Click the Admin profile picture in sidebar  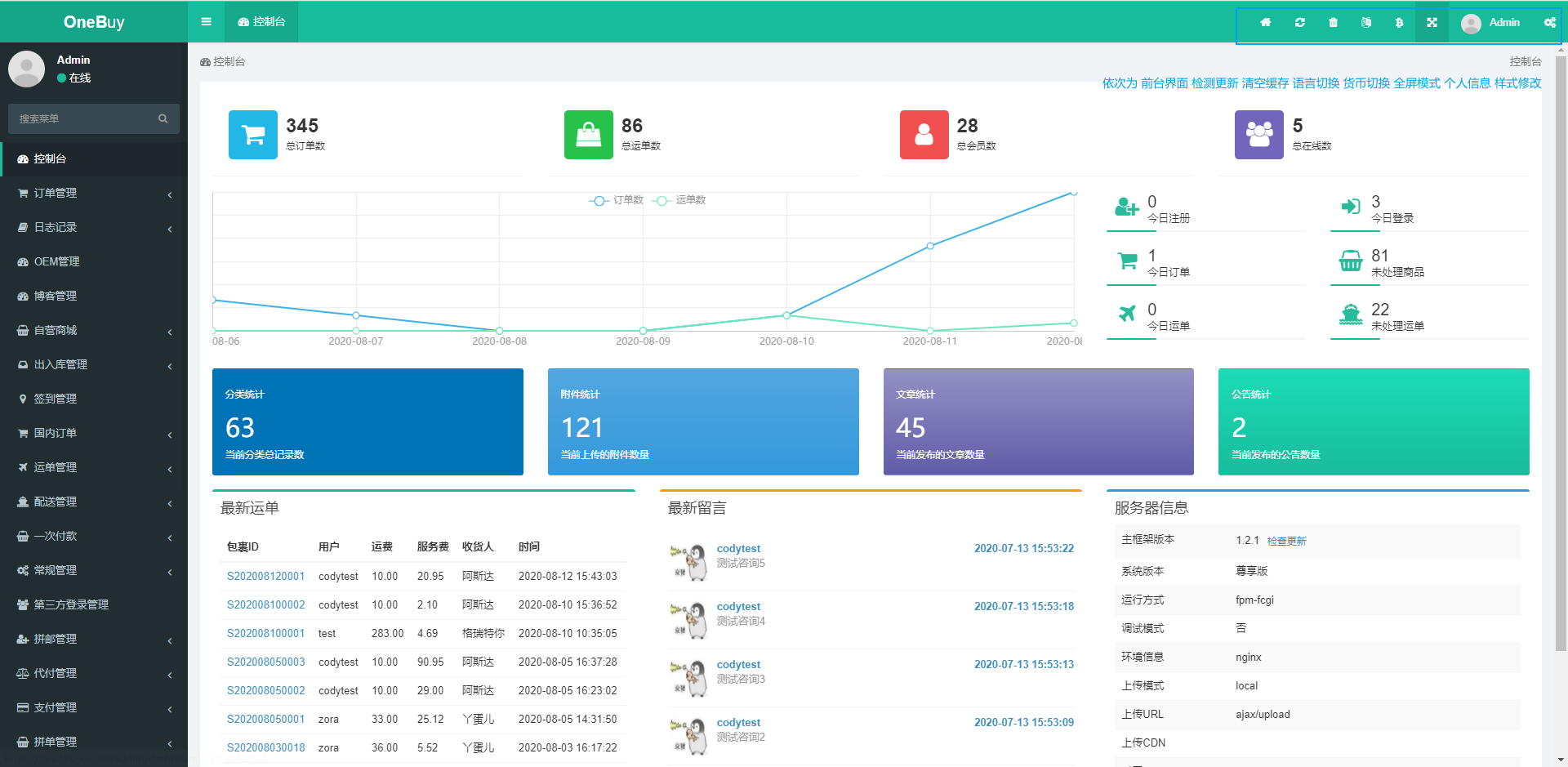[x=26, y=69]
